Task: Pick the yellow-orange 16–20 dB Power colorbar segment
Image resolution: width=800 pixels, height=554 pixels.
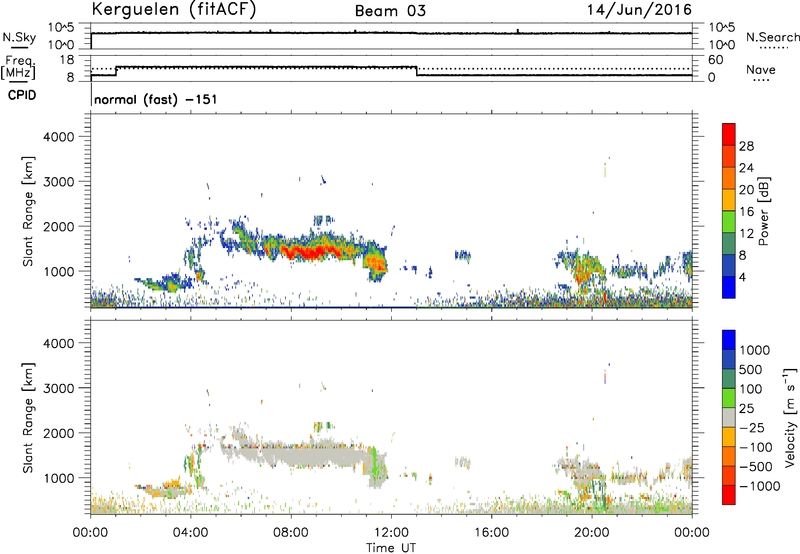Action: pyautogui.click(x=729, y=199)
